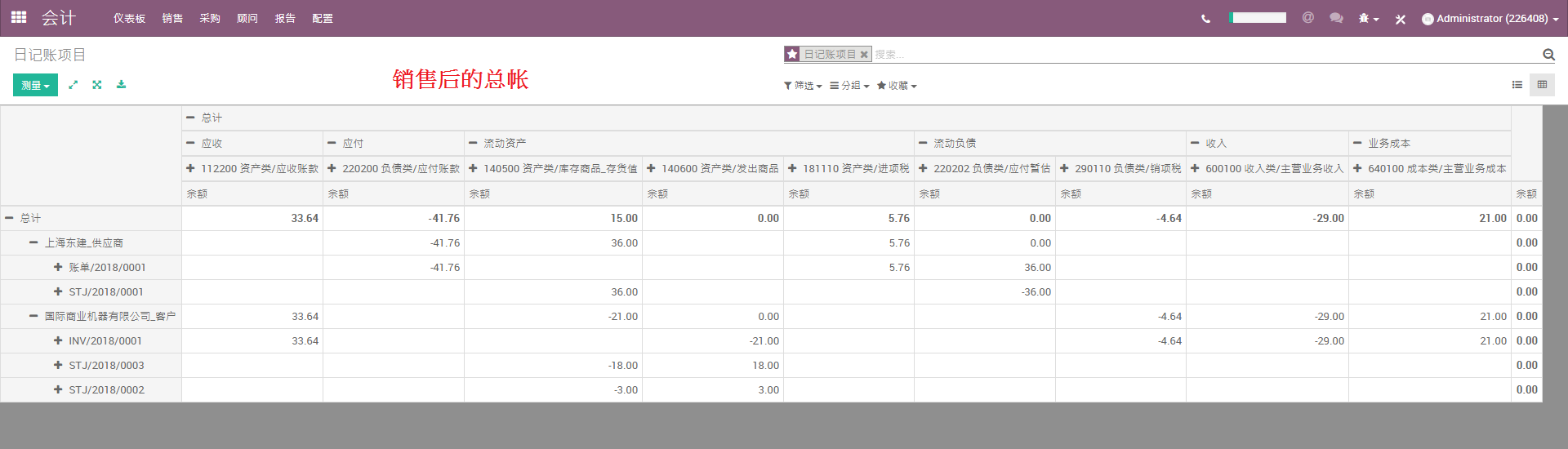
Task: Click the star icon of search facet
Action: coord(792,54)
